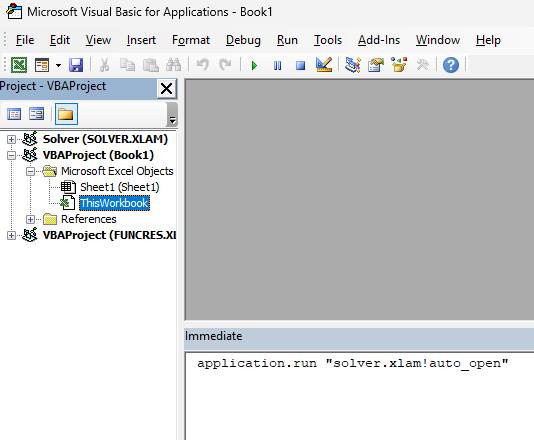The image size is (534, 440).
Task: Click the Redo arrow icon
Action: (x=225, y=65)
